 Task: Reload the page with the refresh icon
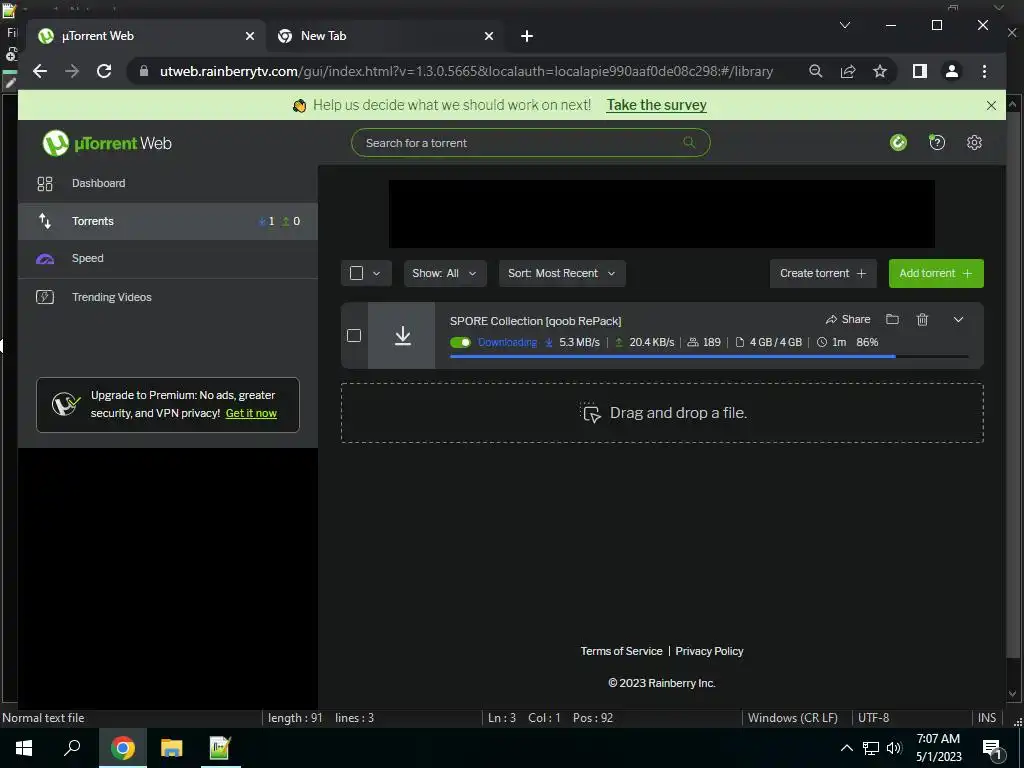104,71
